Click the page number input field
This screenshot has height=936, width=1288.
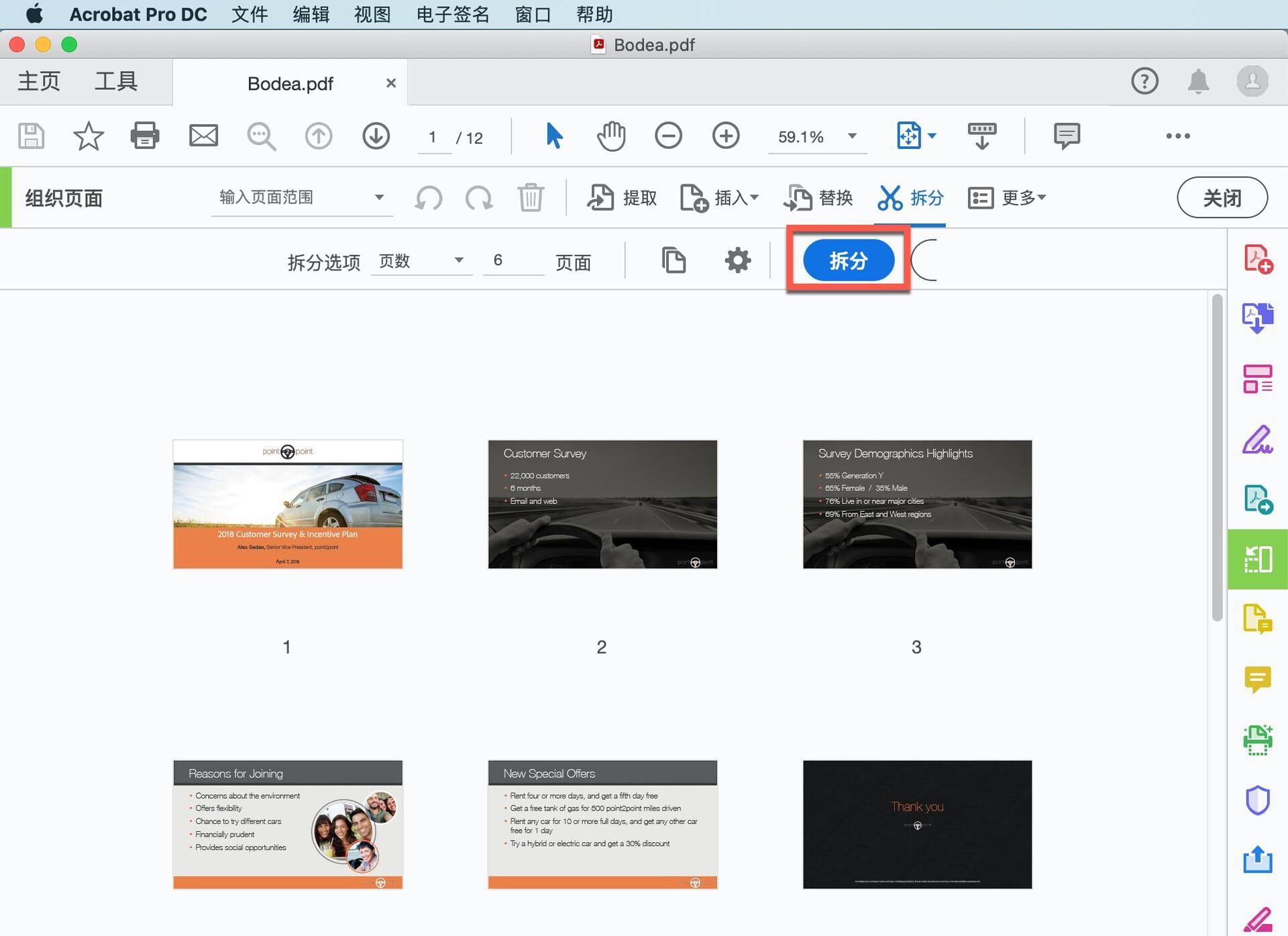pos(433,137)
